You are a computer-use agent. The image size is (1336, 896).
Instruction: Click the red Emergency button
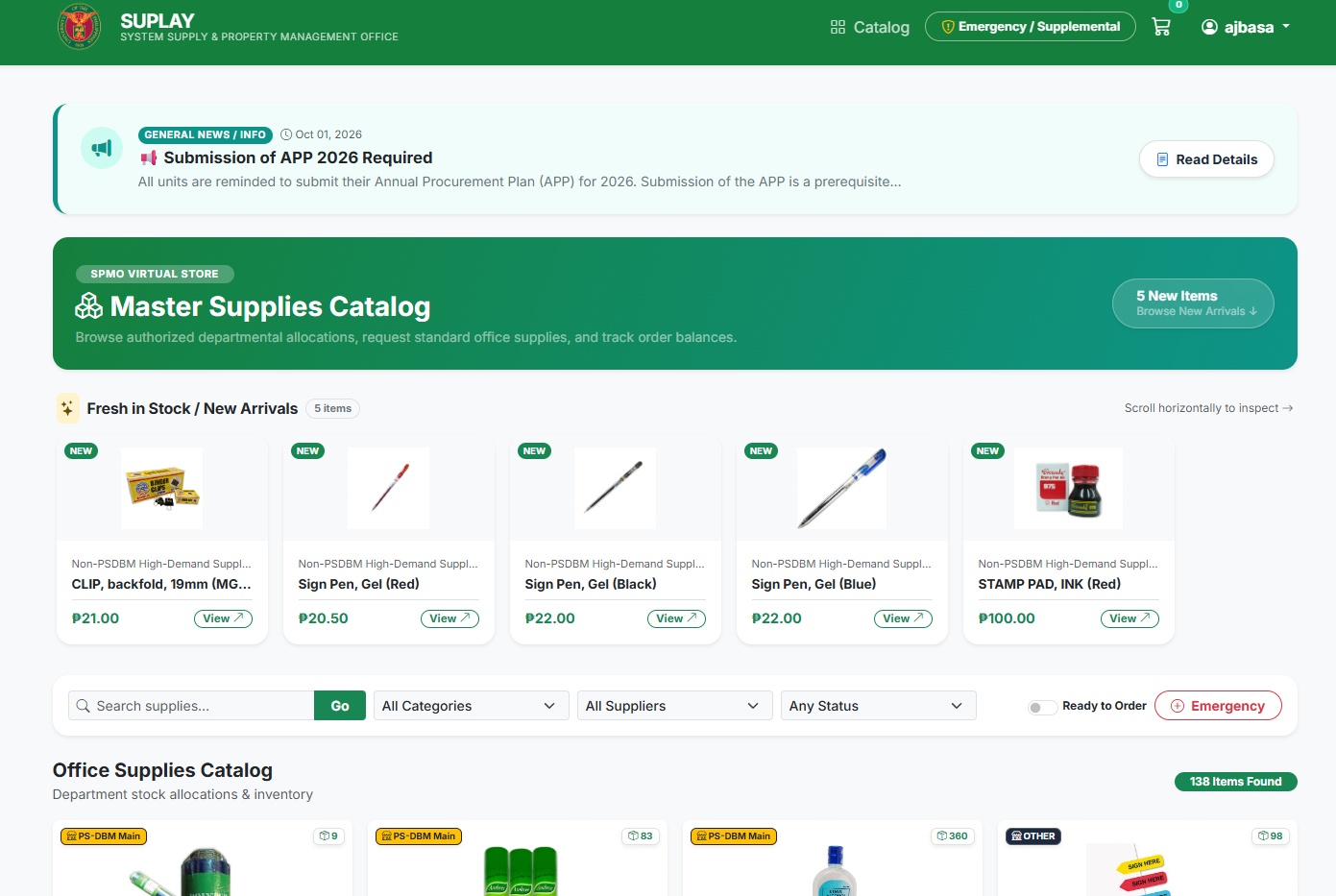point(1218,706)
